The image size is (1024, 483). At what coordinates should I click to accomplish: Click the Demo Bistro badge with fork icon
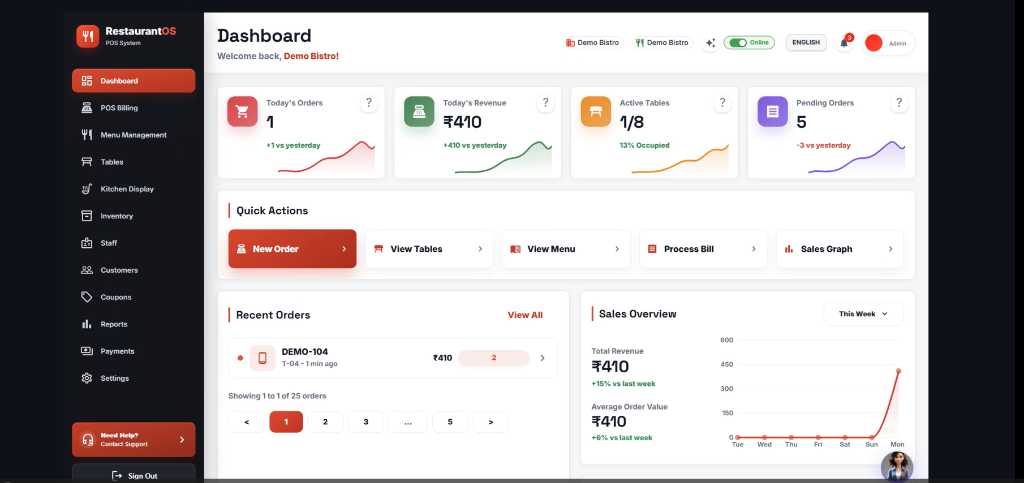[x=662, y=42]
